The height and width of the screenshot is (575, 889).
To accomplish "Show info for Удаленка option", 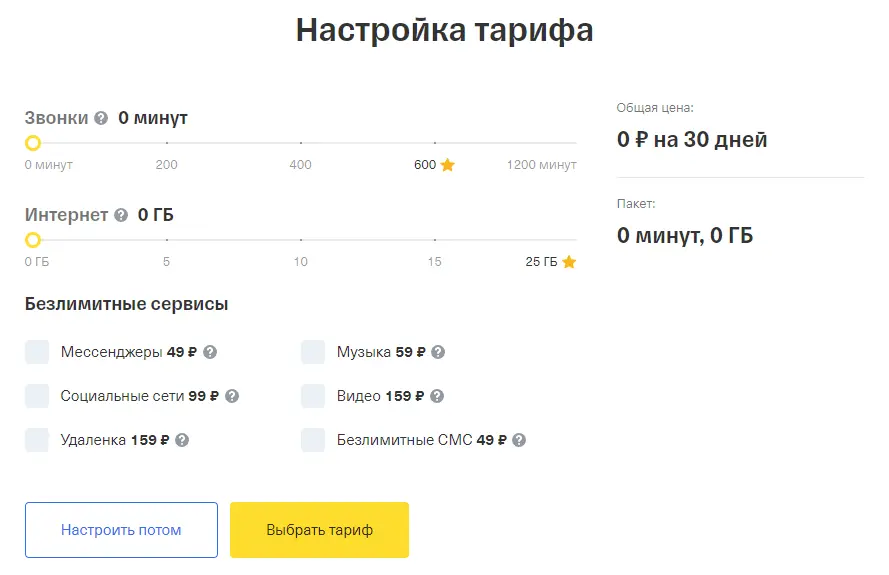I will click(x=182, y=440).
